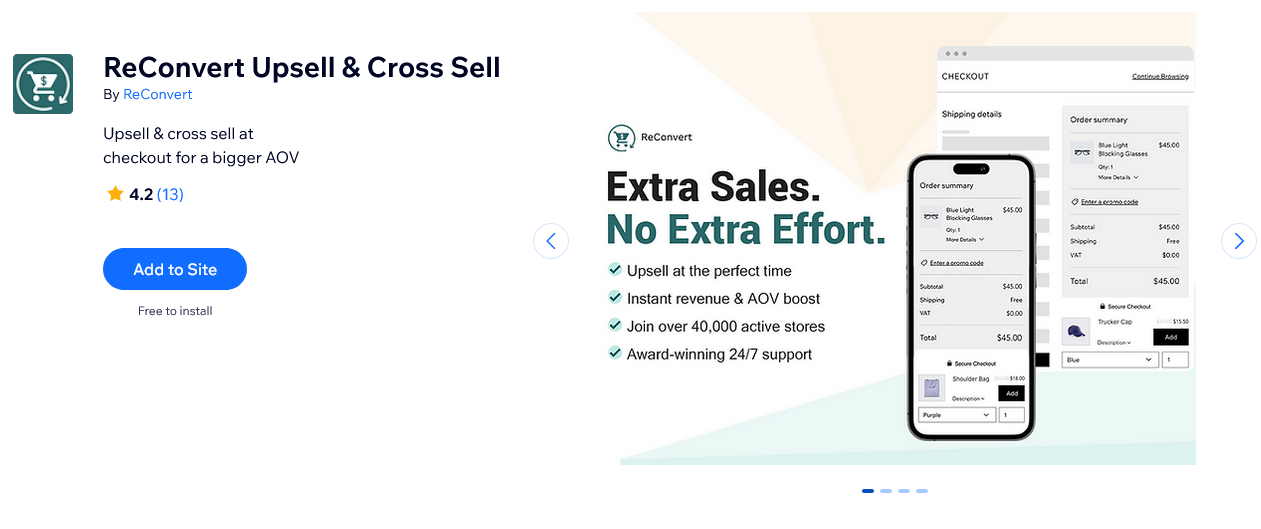Select the last carousel pagination dot

pyautogui.click(x=922, y=491)
